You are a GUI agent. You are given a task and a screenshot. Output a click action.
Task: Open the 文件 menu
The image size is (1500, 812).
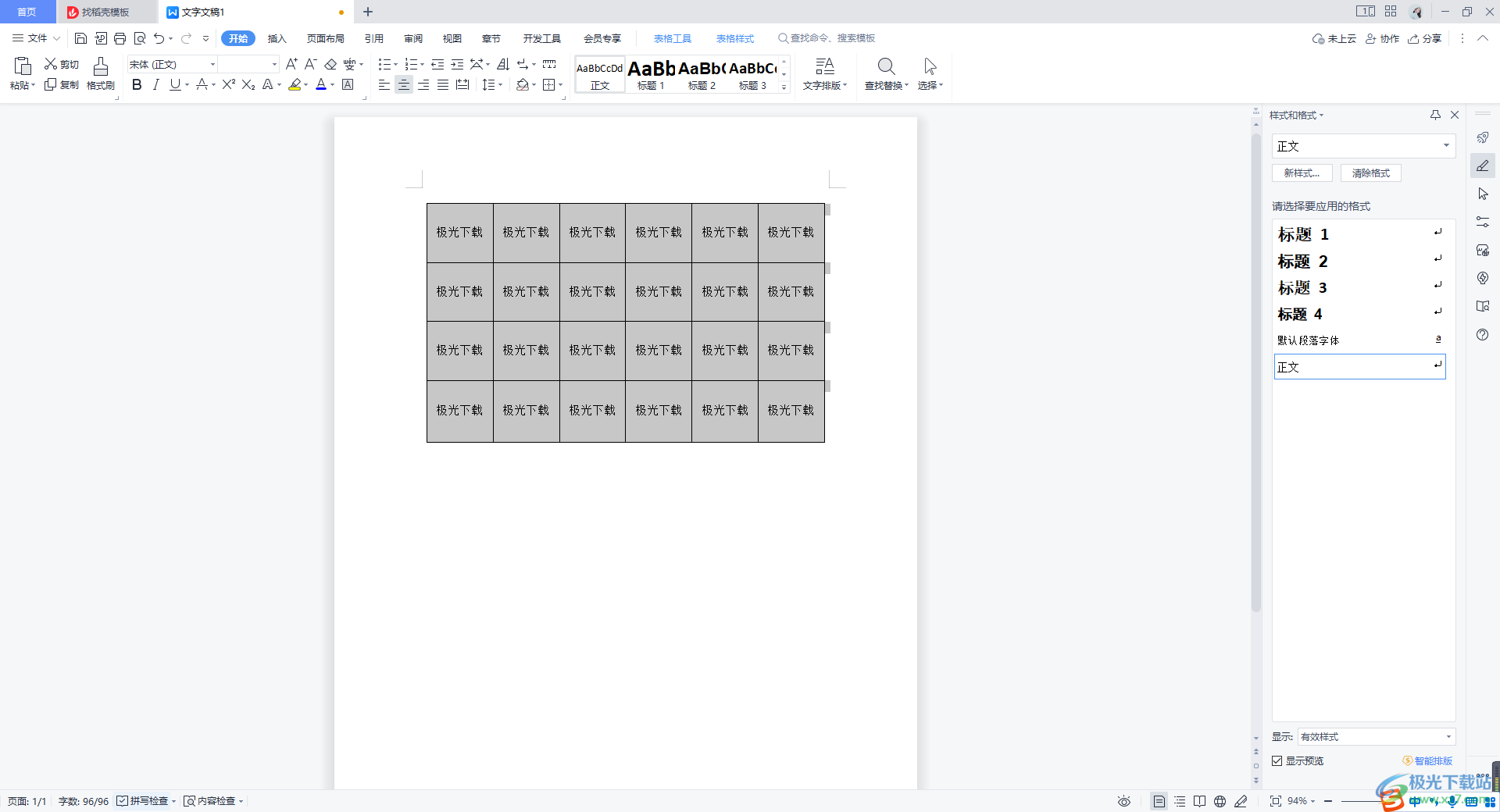pyautogui.click(x=36, y=38)
